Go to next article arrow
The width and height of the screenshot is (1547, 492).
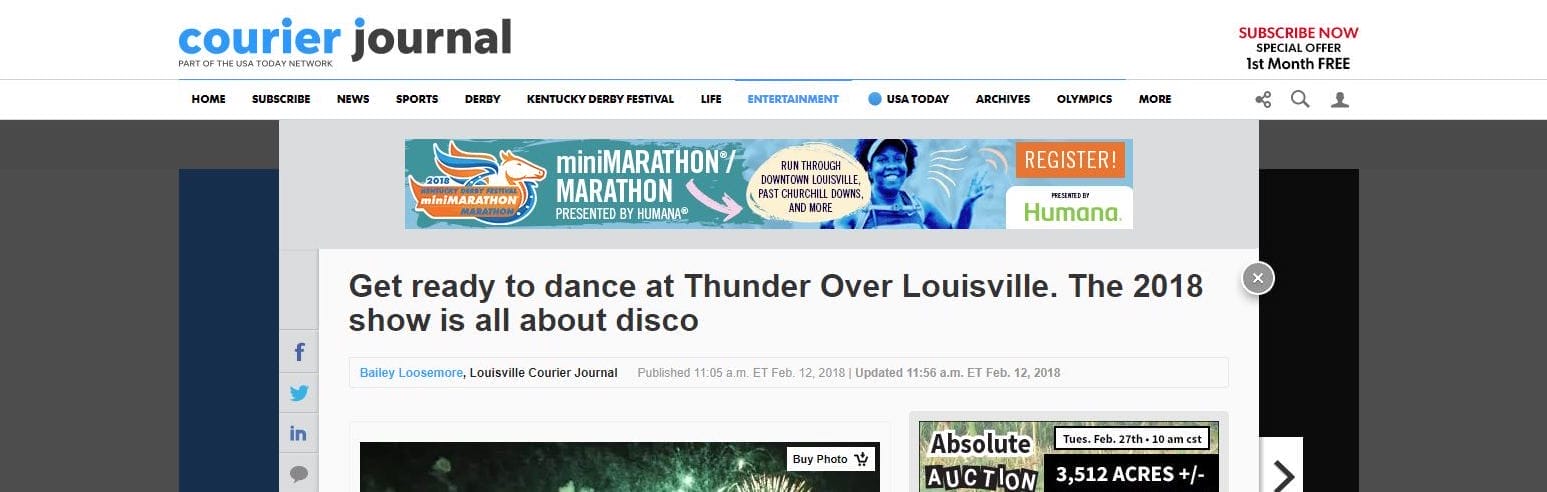tap(1282, 472)
